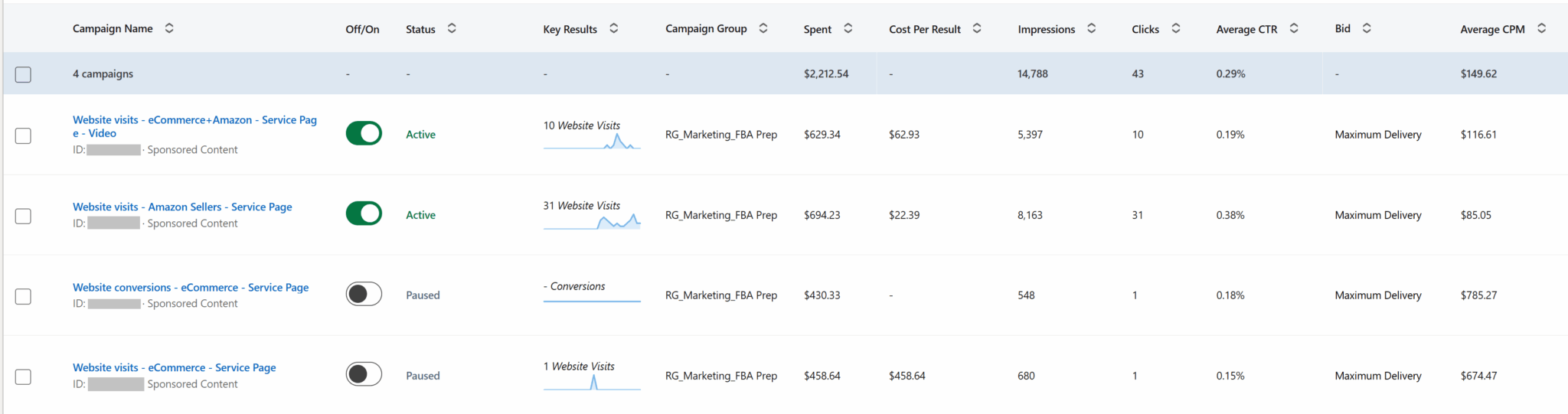Click the 4 campaigns summary label
1568x414 pixels.
[x=103, y=73]
